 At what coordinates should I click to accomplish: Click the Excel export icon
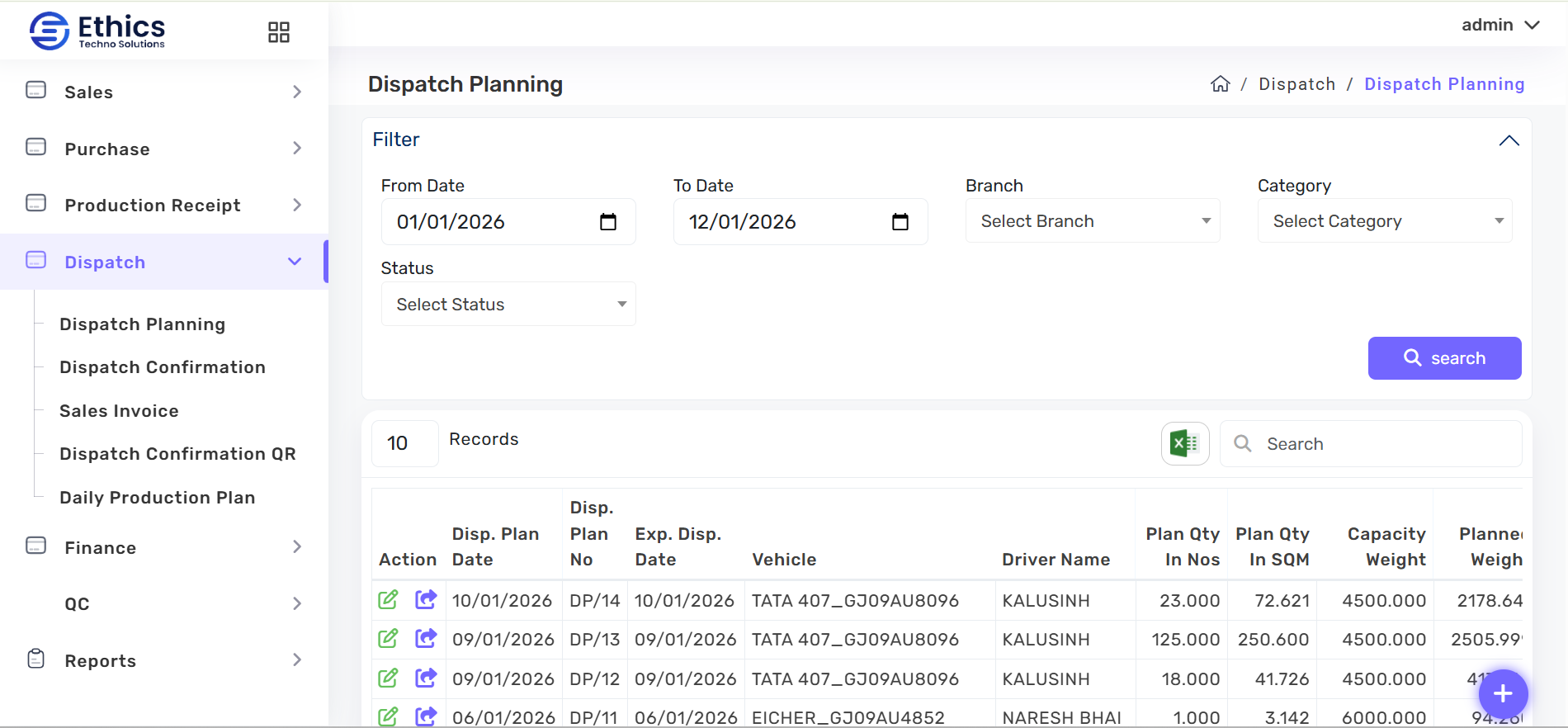(x=1184, y=444)
